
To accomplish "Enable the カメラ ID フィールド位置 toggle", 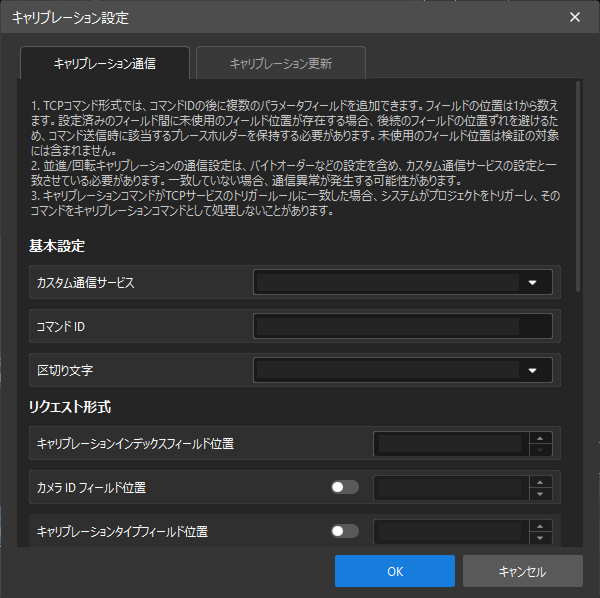I will click(x=345, y=487).
